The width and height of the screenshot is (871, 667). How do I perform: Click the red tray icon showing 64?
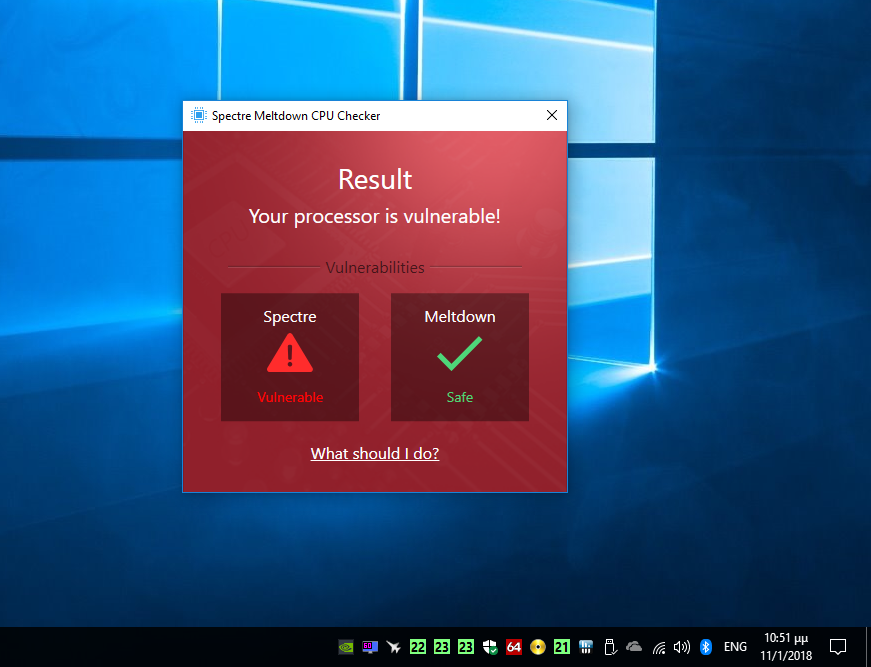pyautogui.click(x=514, y=647)
